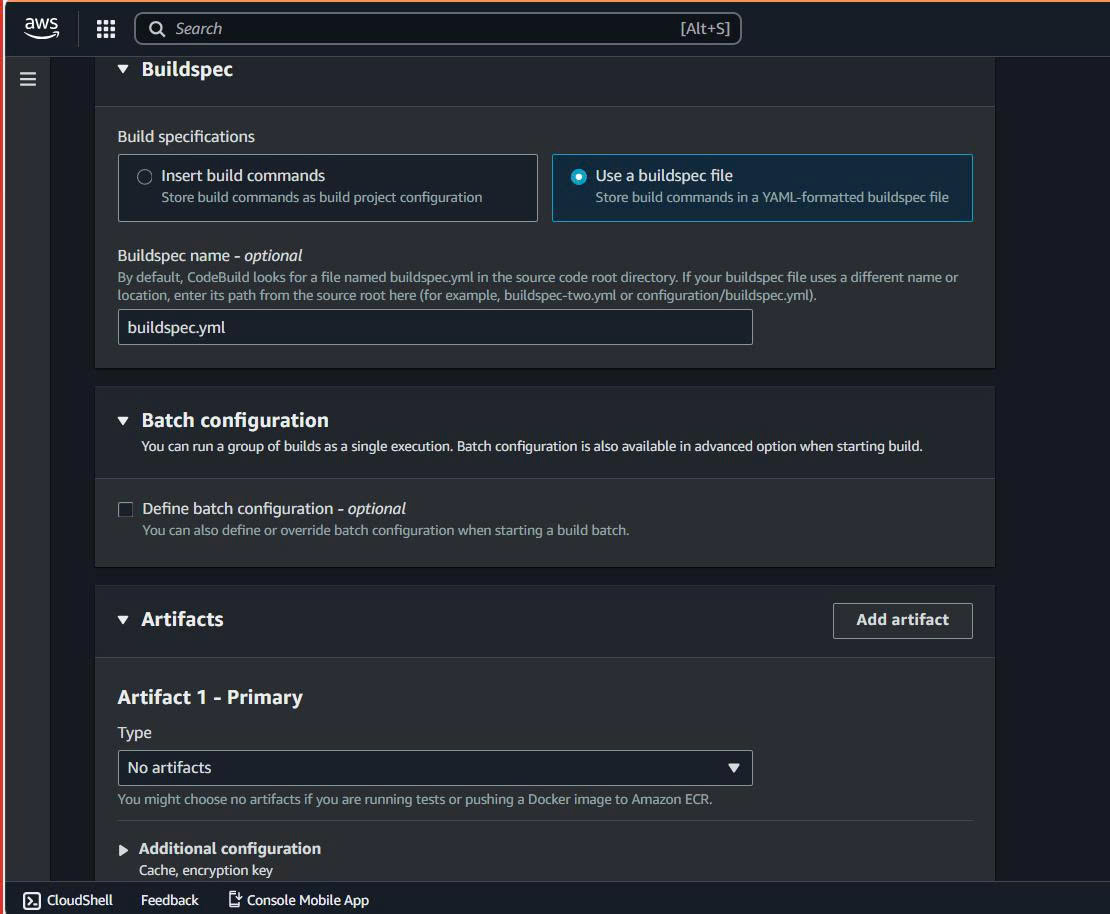Open the artifact Type dropdown
This screenshot has height=914, width=1110.
coord(435,768)
